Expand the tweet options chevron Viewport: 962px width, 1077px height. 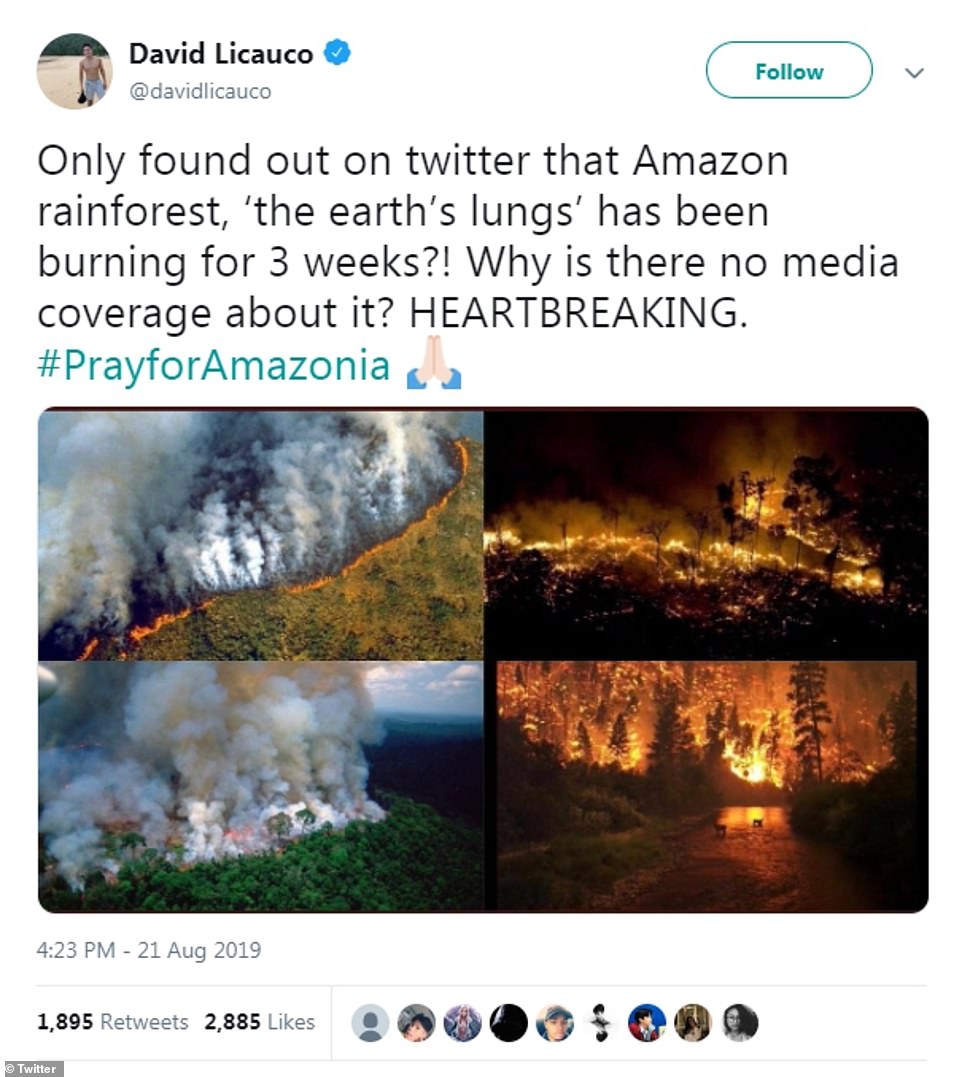pos(914,72)
